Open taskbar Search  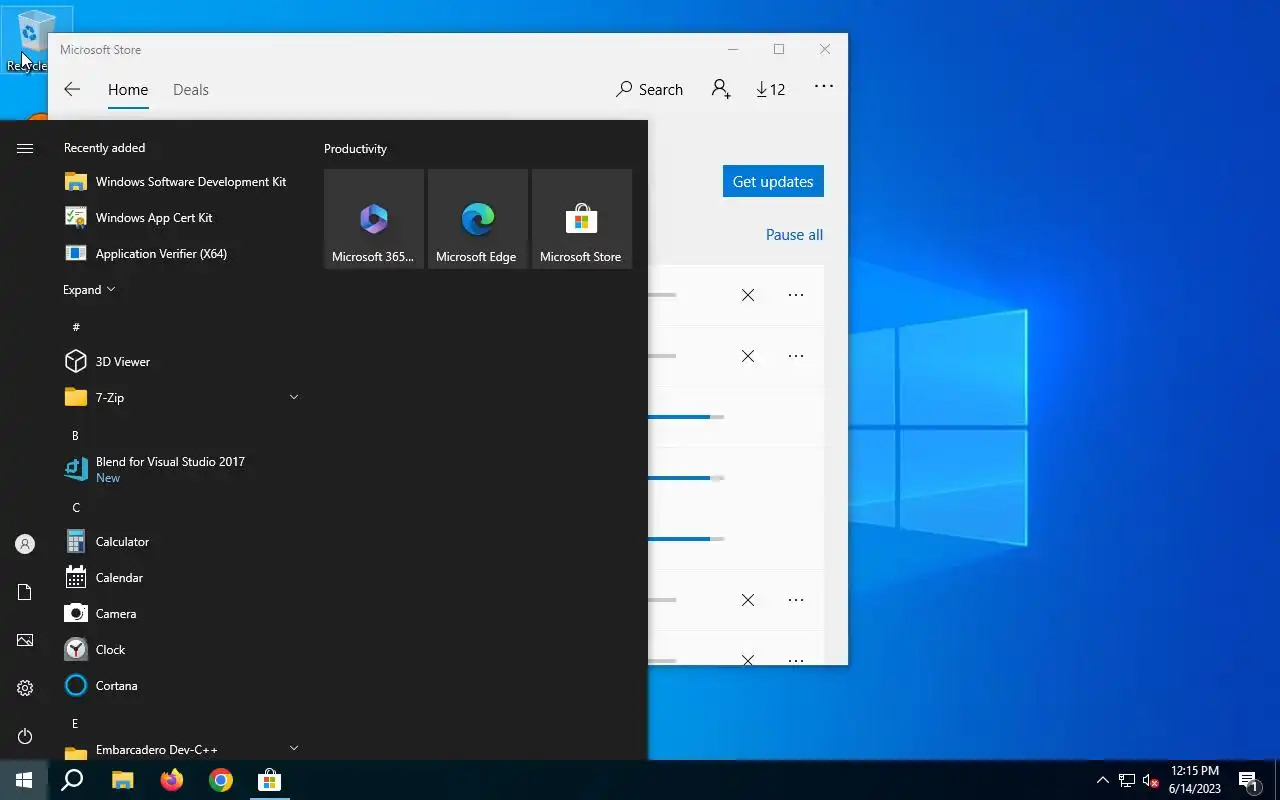click(x=72, y=780)
